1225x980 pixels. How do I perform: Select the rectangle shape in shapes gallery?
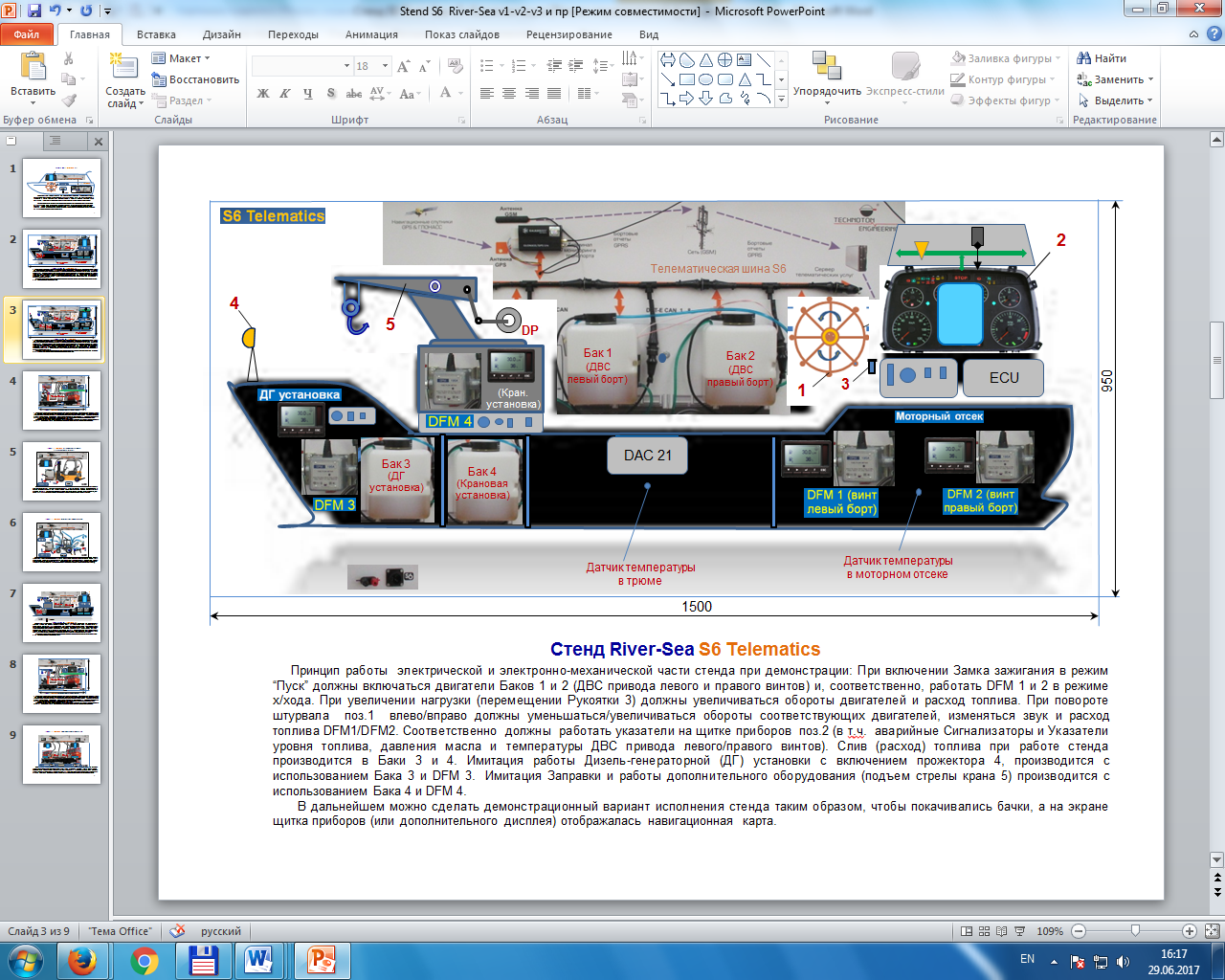(x=687, y=79)
